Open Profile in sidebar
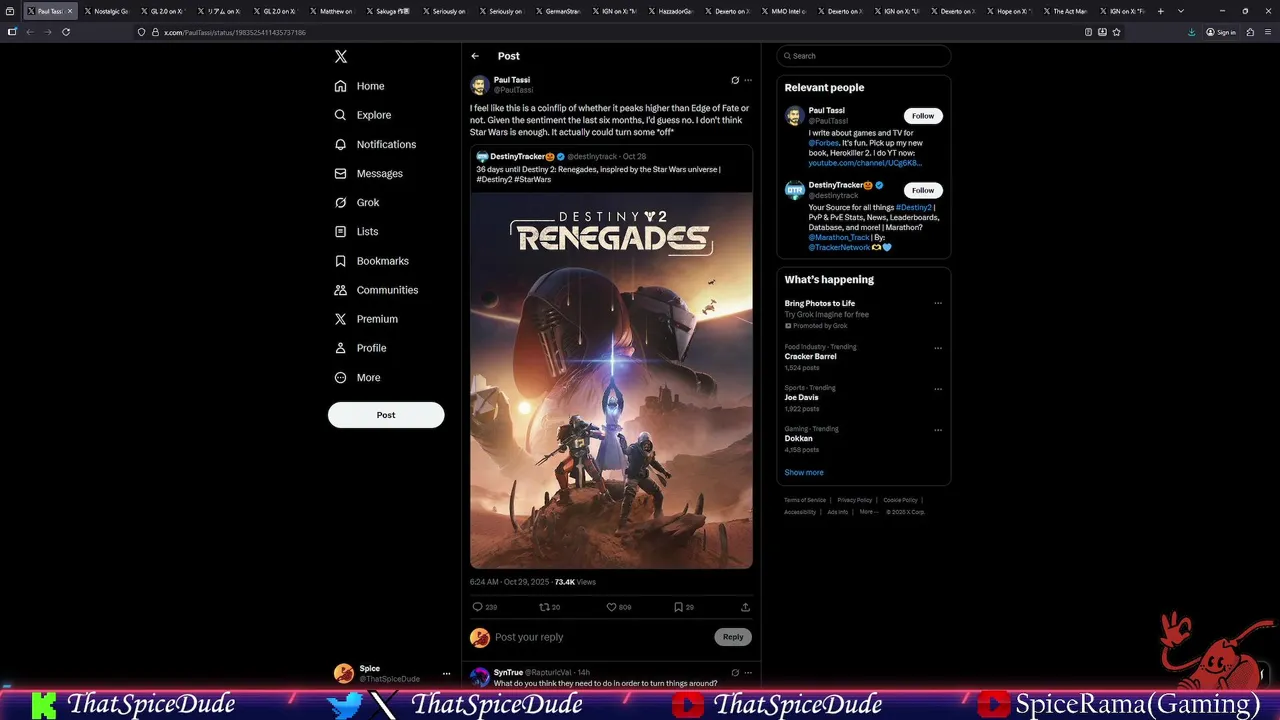The height and width of the screenshot is (720, 1280). tap(360, 348)
